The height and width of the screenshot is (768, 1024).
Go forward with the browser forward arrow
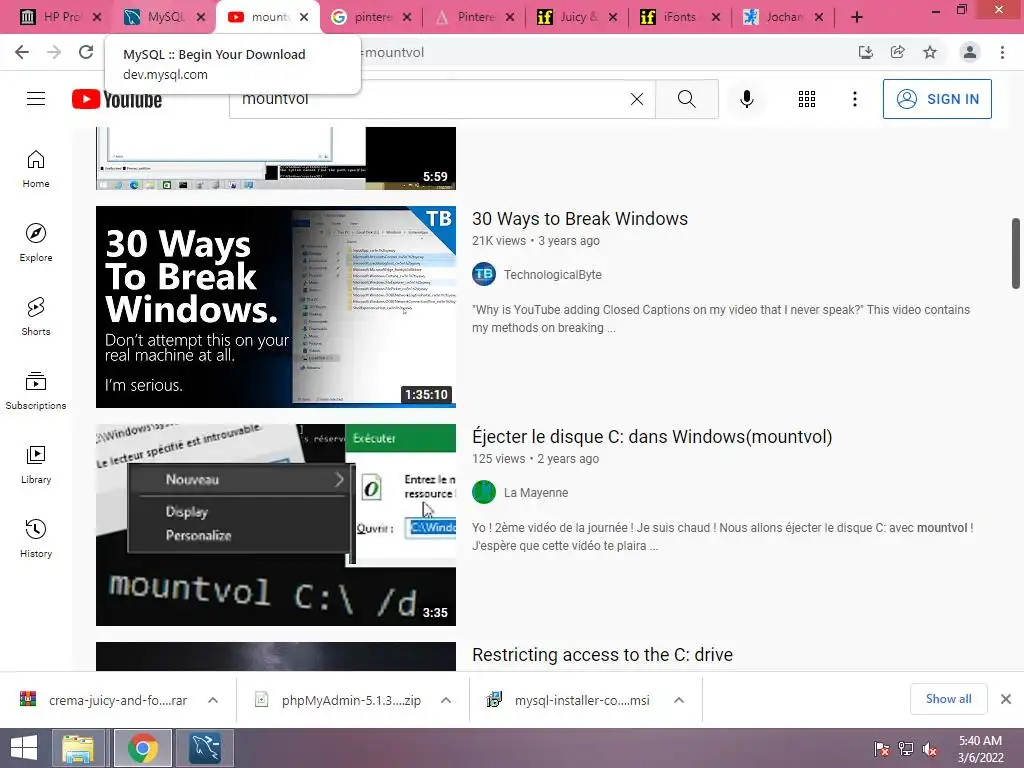[x=54, y=52]
